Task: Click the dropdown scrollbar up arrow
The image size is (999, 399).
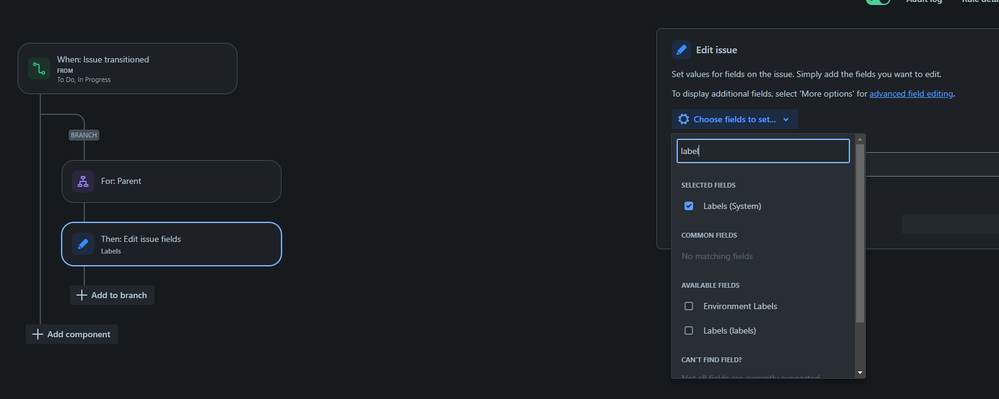Action: 860,139
